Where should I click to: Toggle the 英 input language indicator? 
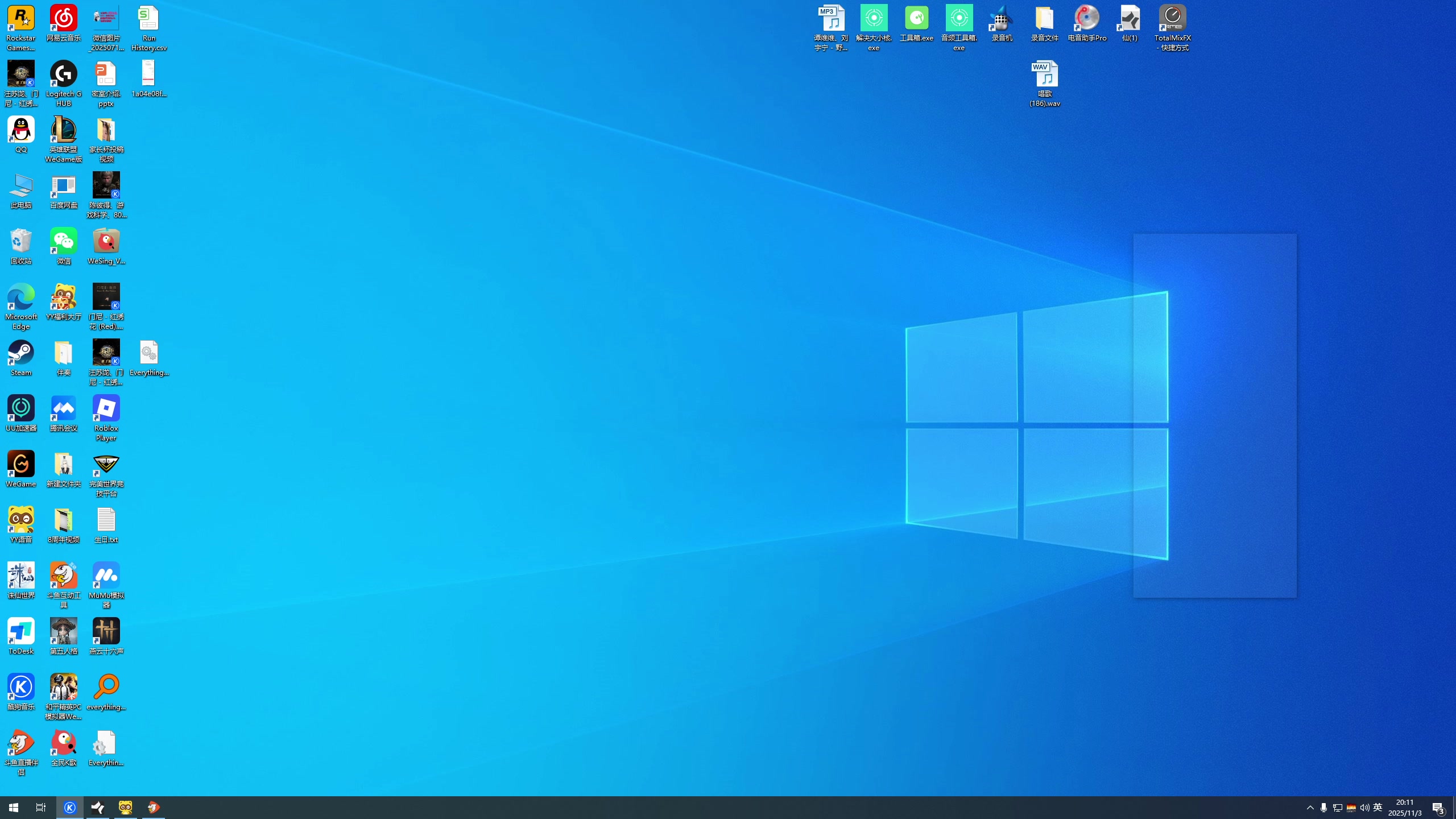[1378, 808]
